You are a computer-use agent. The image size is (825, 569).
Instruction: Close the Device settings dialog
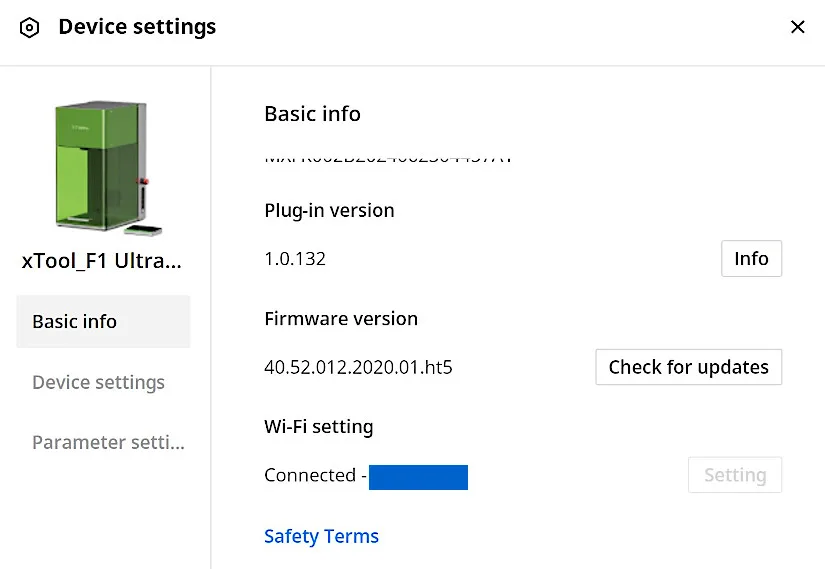pos(798,27)
